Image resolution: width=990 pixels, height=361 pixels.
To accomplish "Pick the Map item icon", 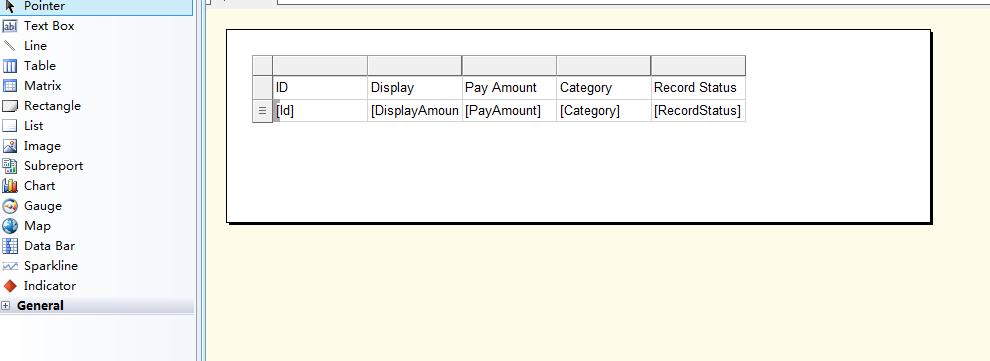I will (x=10, y=226).
